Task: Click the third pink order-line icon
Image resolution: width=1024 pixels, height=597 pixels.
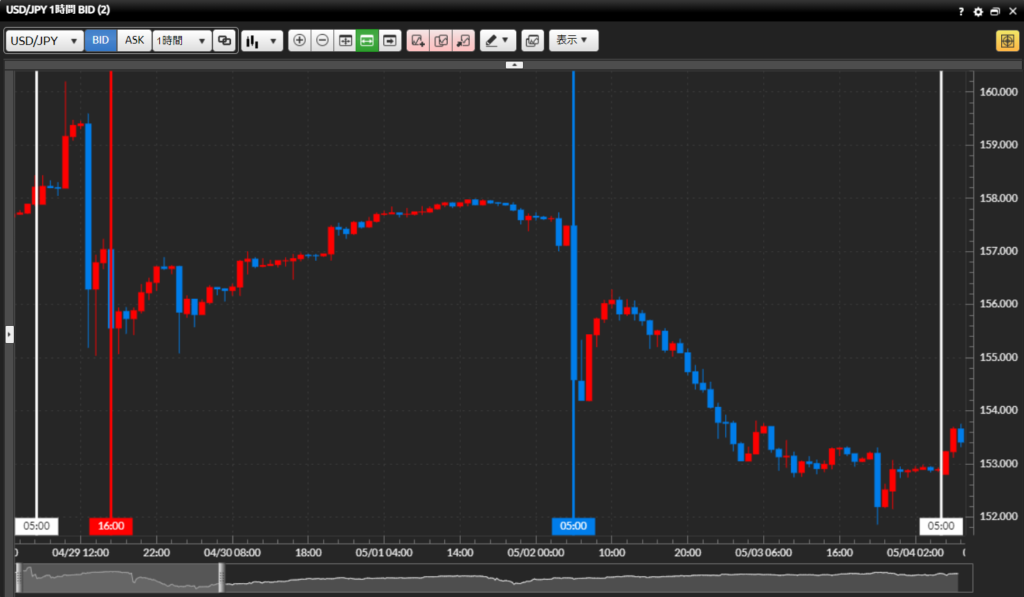Action: click(x=463, y=41)
